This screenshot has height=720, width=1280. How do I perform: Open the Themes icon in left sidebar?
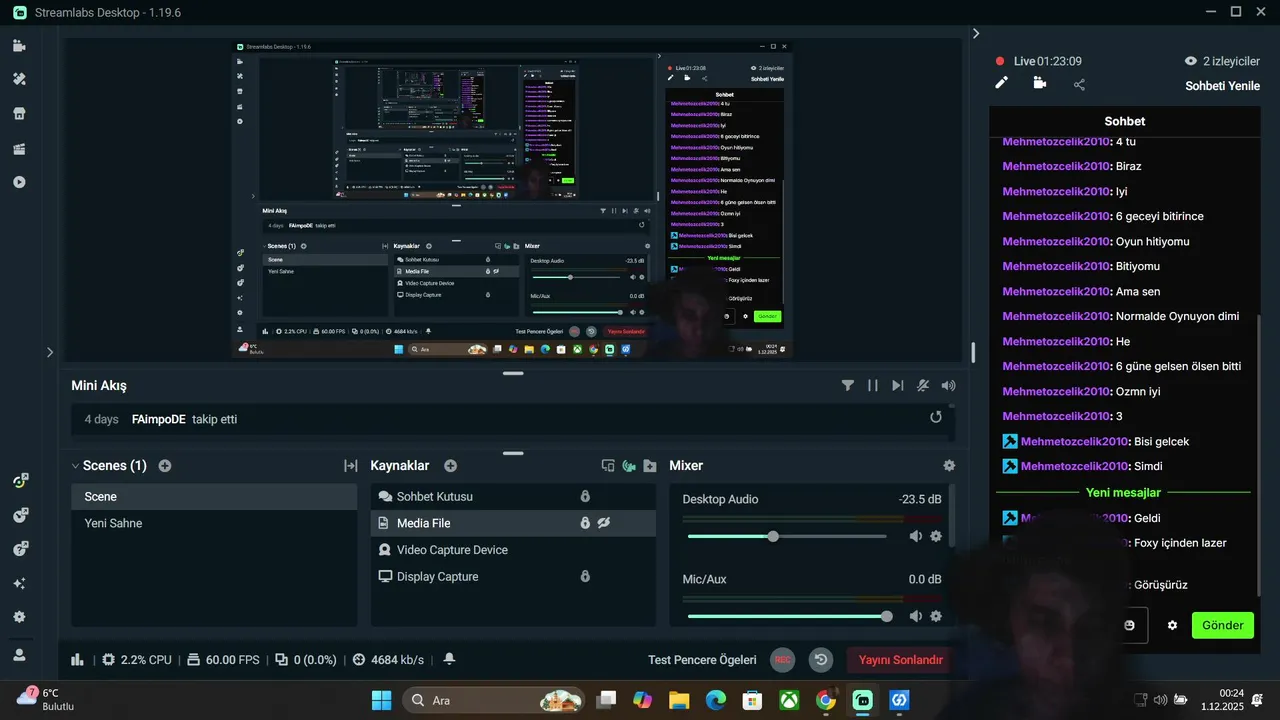pyautogui.click(x=19, y=79)
